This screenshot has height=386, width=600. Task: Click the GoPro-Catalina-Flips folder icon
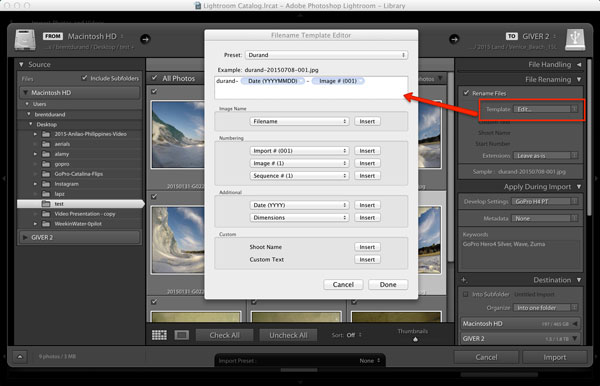46,174
